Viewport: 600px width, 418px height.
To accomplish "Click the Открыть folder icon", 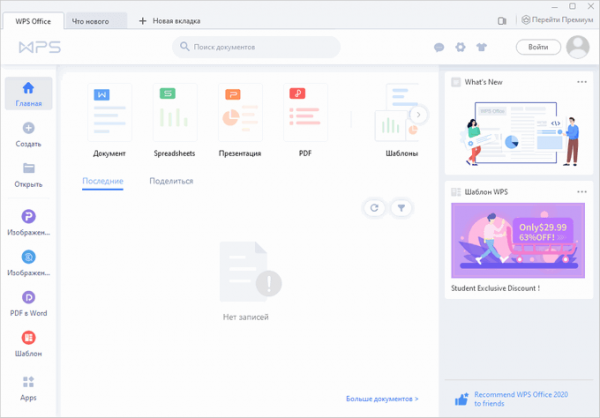I will [28, 168].
